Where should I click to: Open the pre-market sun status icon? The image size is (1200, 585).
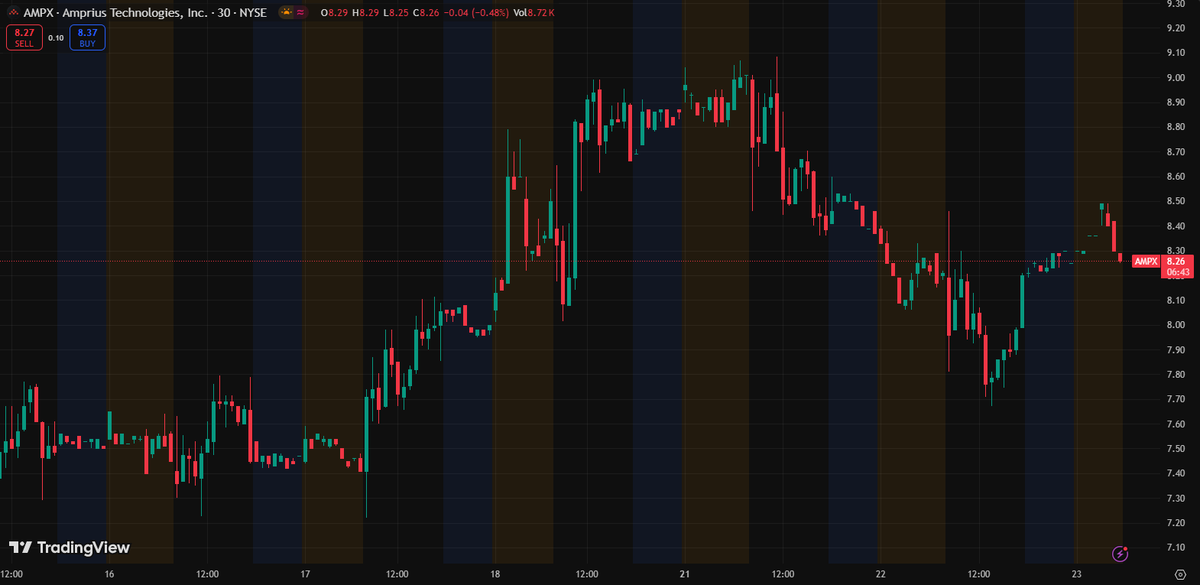(286, 12)
